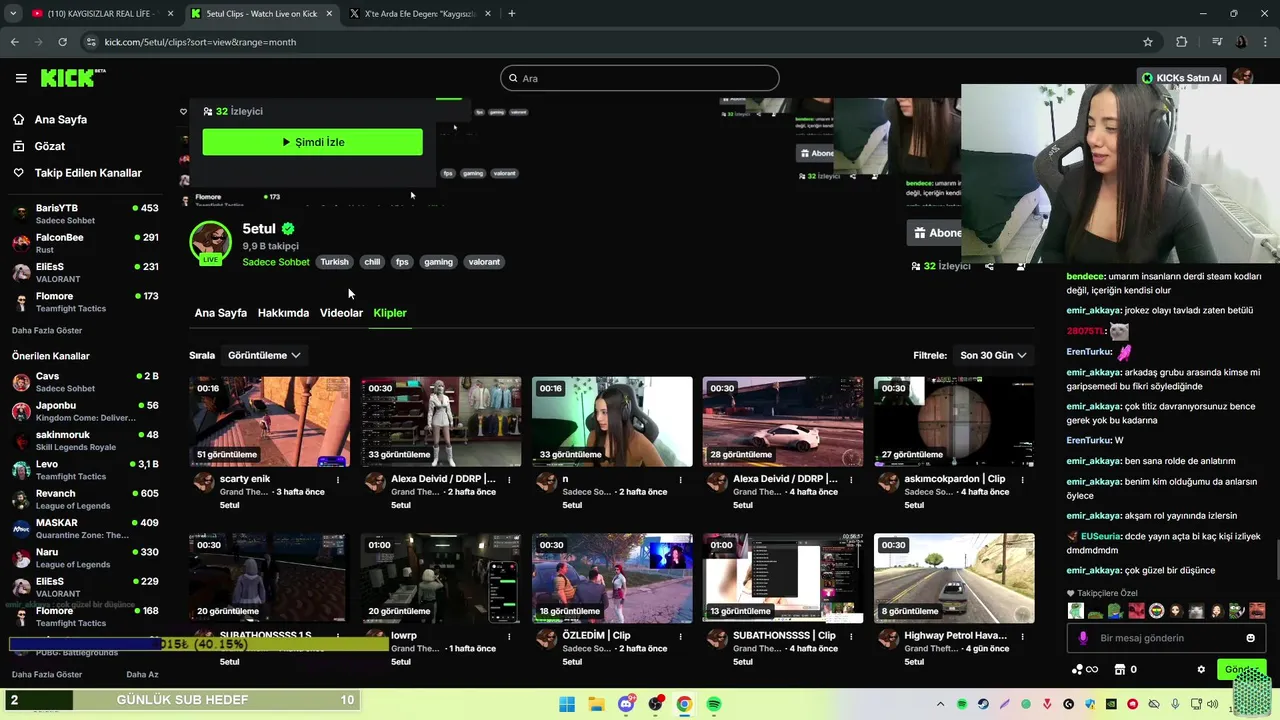Open the profile avatar in Kick header
The image size is (1280, 720).
click(1243, 78)
